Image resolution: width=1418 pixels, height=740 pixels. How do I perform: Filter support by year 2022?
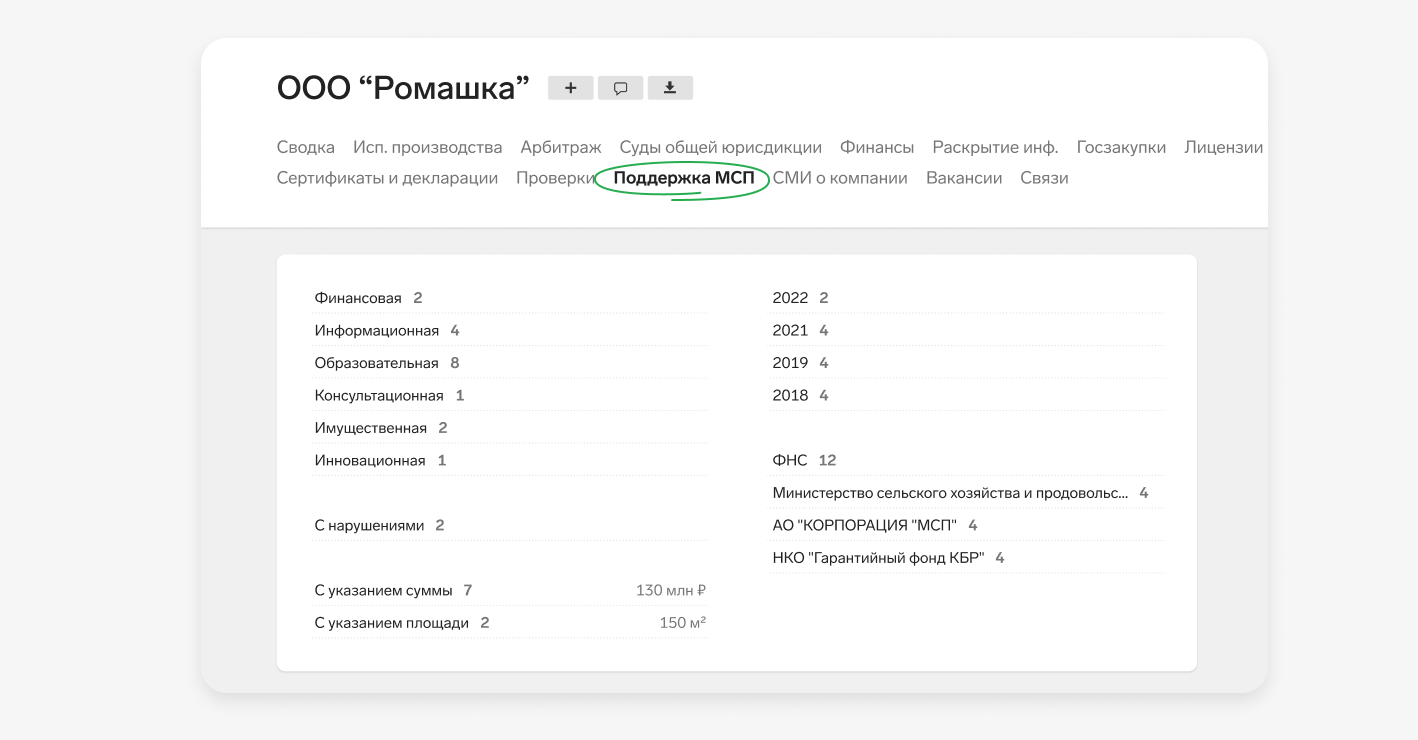click(x=790, y=298)
